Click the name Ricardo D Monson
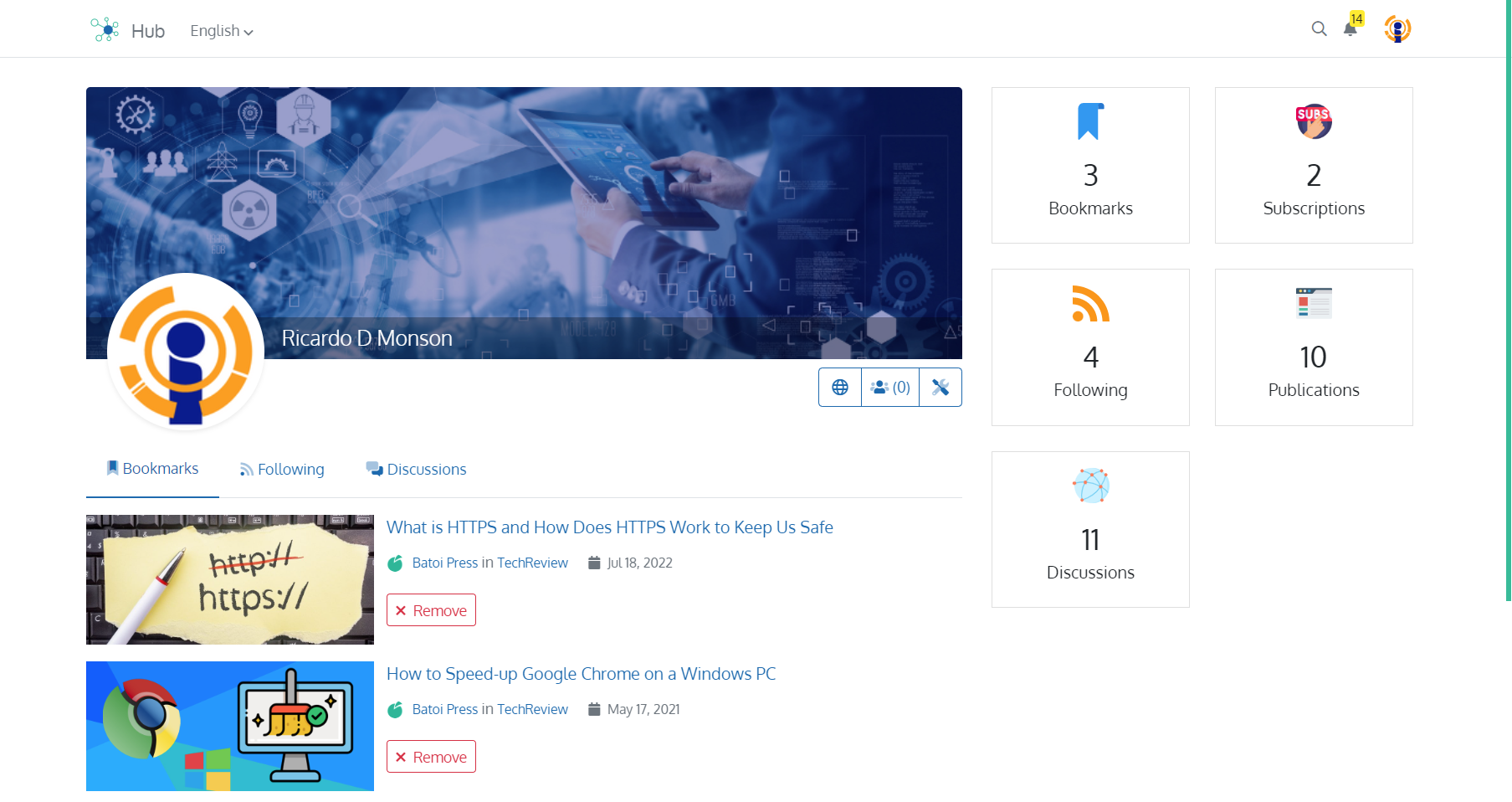 coord(366,338)
